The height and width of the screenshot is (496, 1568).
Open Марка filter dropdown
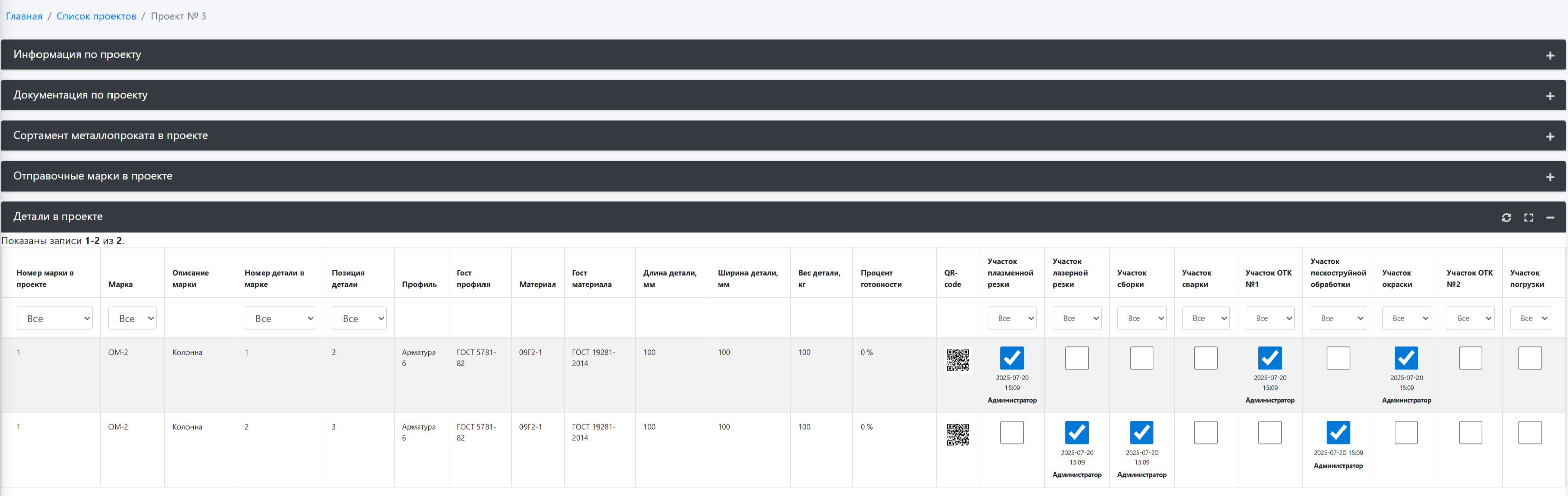tap(132, 318)
